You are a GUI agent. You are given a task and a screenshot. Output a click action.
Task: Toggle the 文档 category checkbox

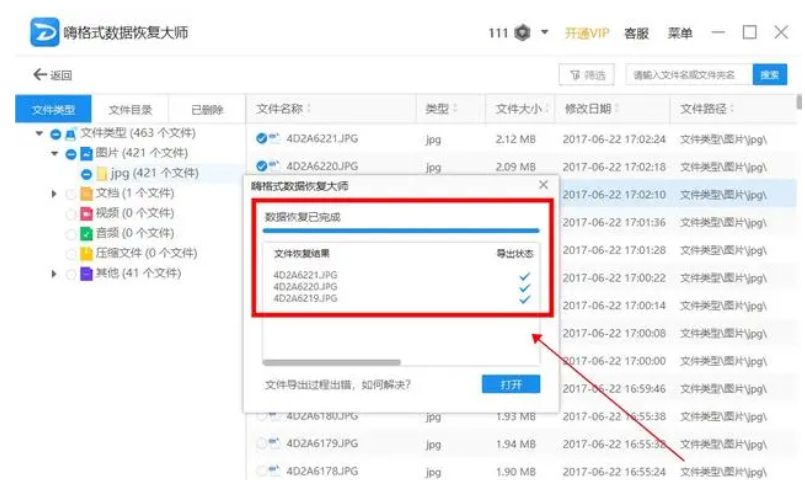(70, 193)
